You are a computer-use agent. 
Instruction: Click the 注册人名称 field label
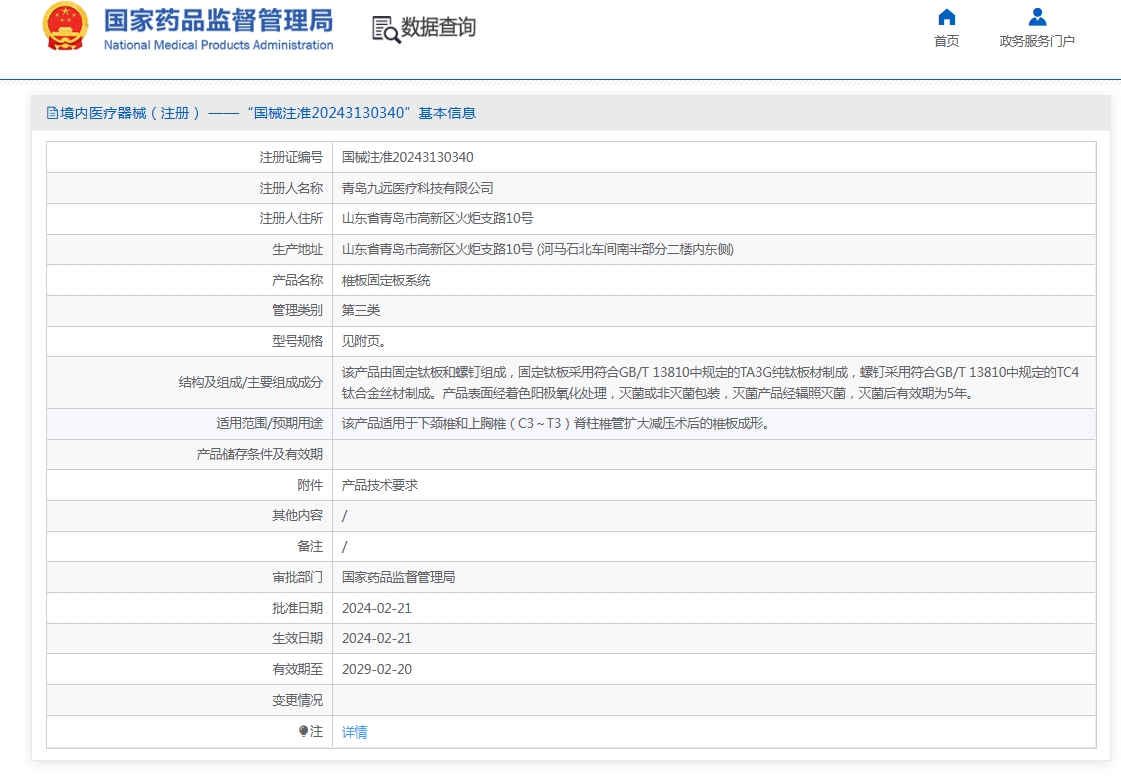click(291, 188)
